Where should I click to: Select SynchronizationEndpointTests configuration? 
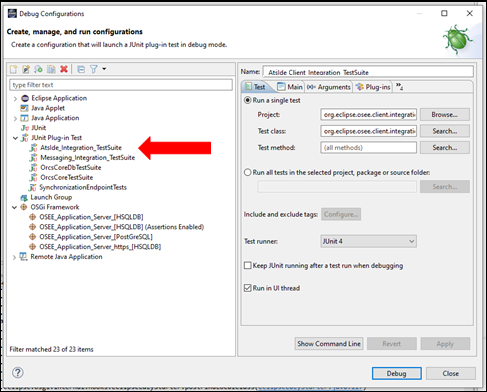tap(83, 187)
